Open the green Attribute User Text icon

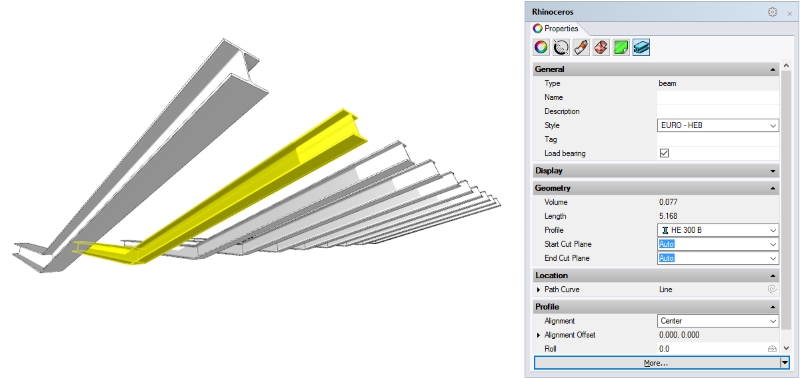coord(621,47)
